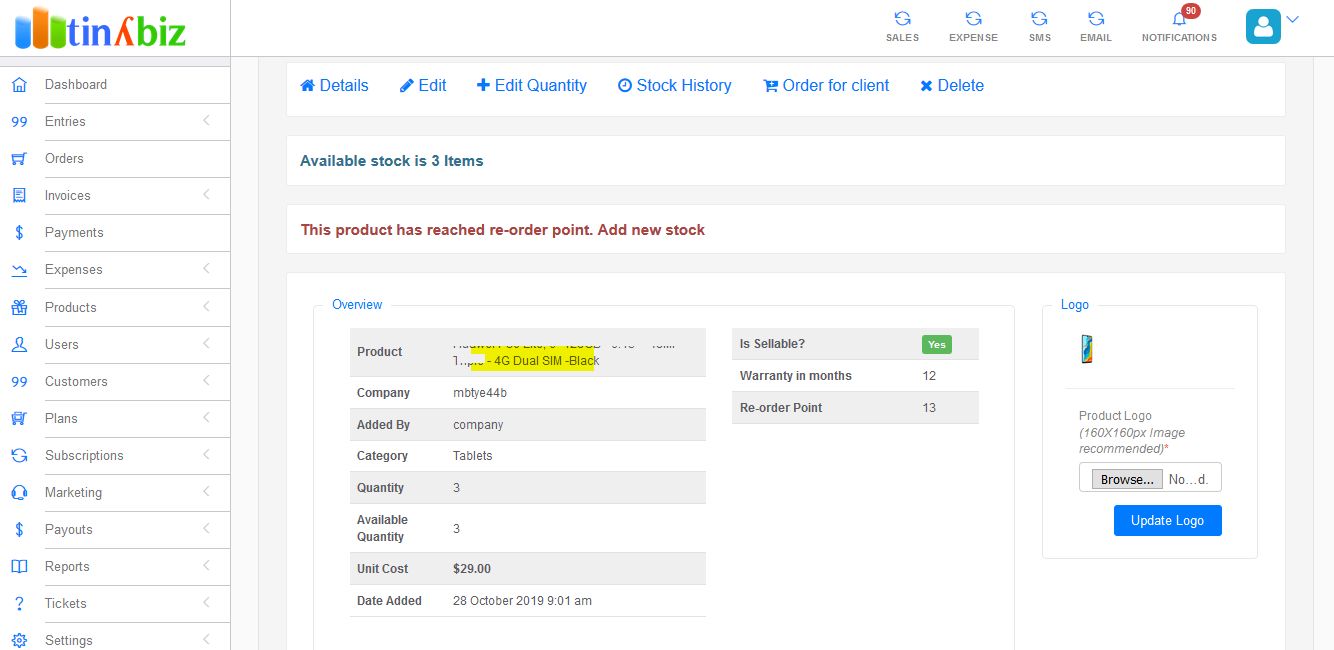Open Stock History link
Screen dimensions: 1334x650
(675, 86)
